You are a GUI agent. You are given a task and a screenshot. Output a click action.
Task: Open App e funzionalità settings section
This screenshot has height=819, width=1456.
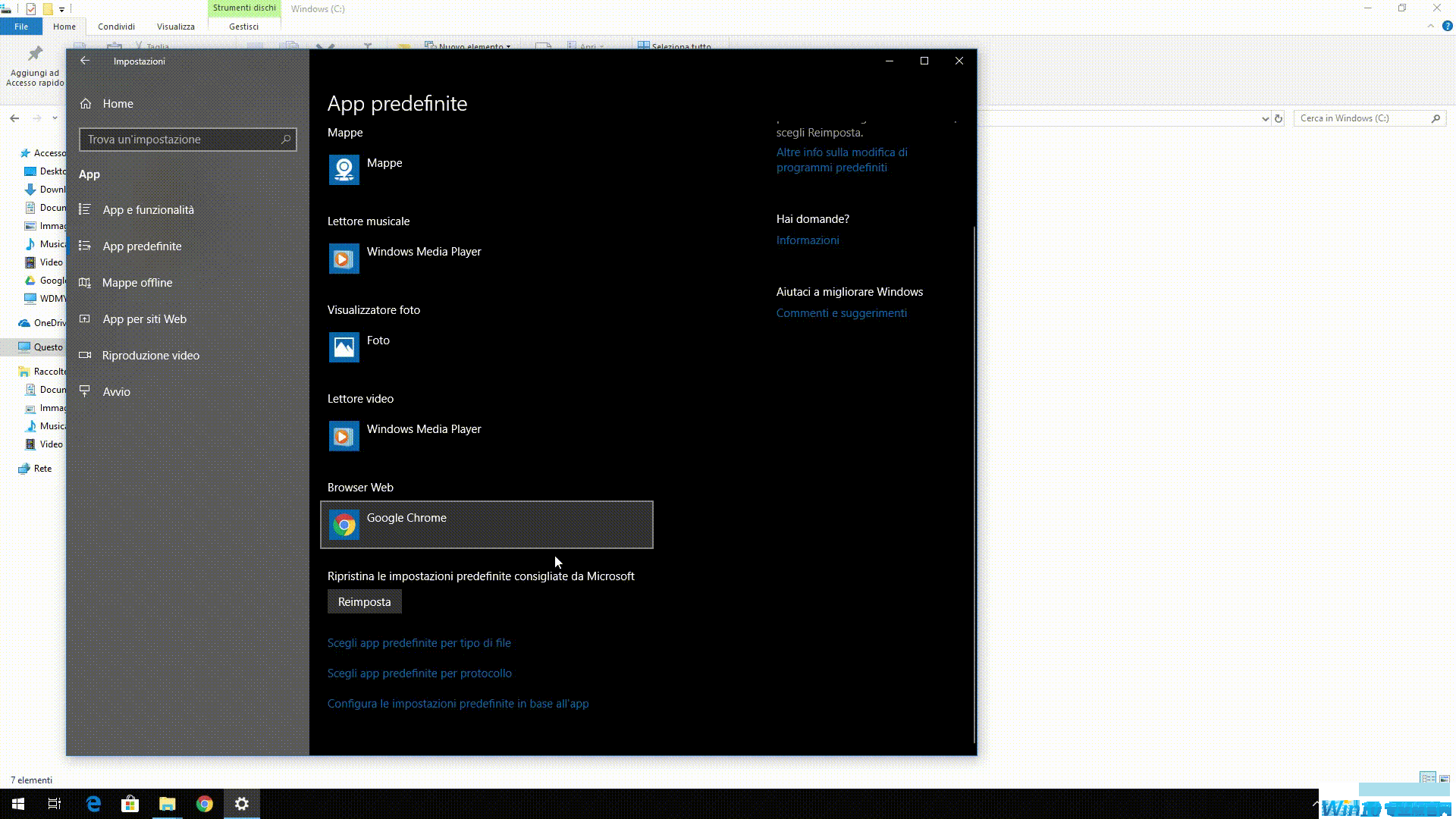pos(149,209)
